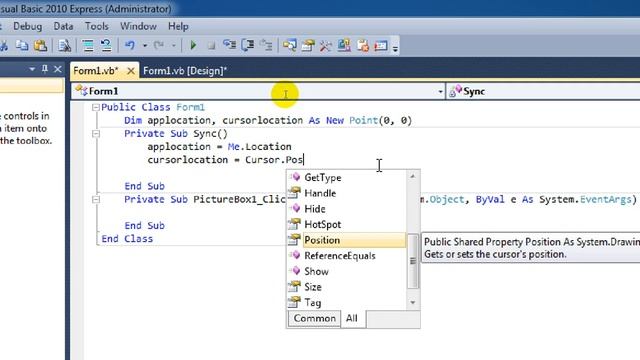Open the Undo history dropdown arrow

coord(145,46)
